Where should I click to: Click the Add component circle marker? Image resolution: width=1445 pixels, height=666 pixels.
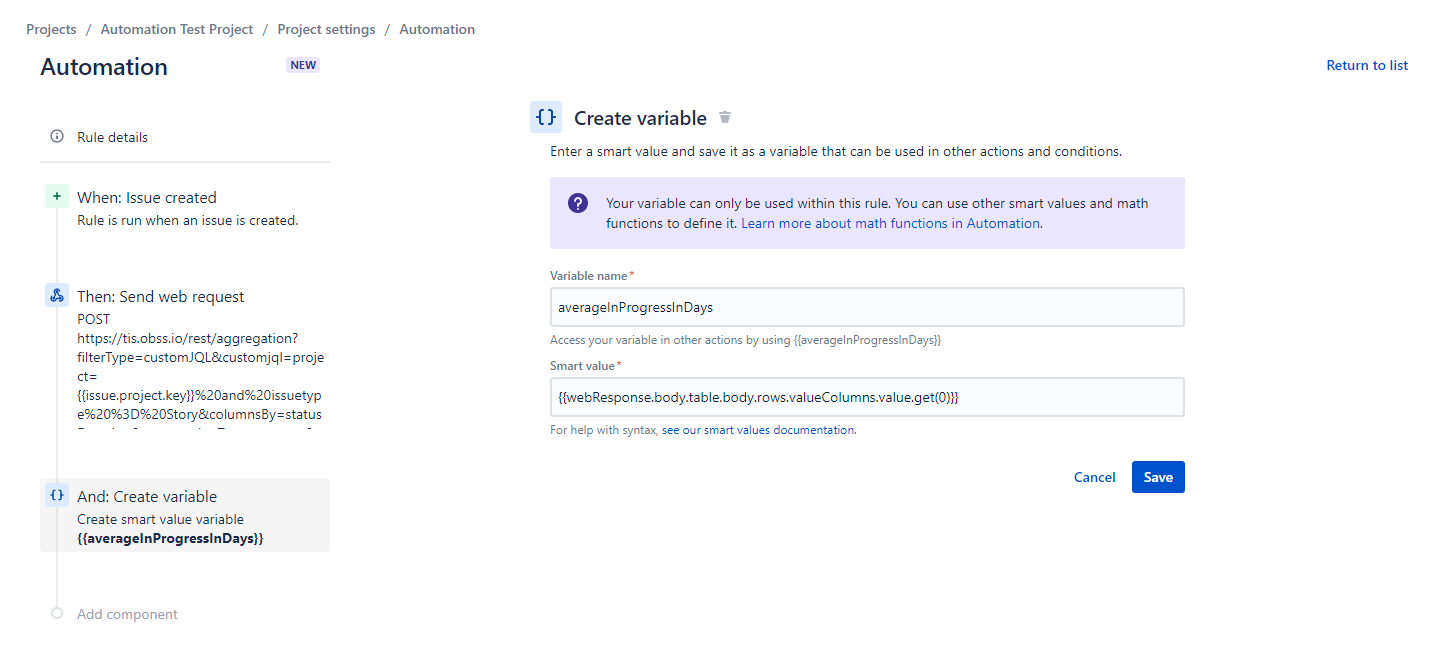[x=57, y=614]
